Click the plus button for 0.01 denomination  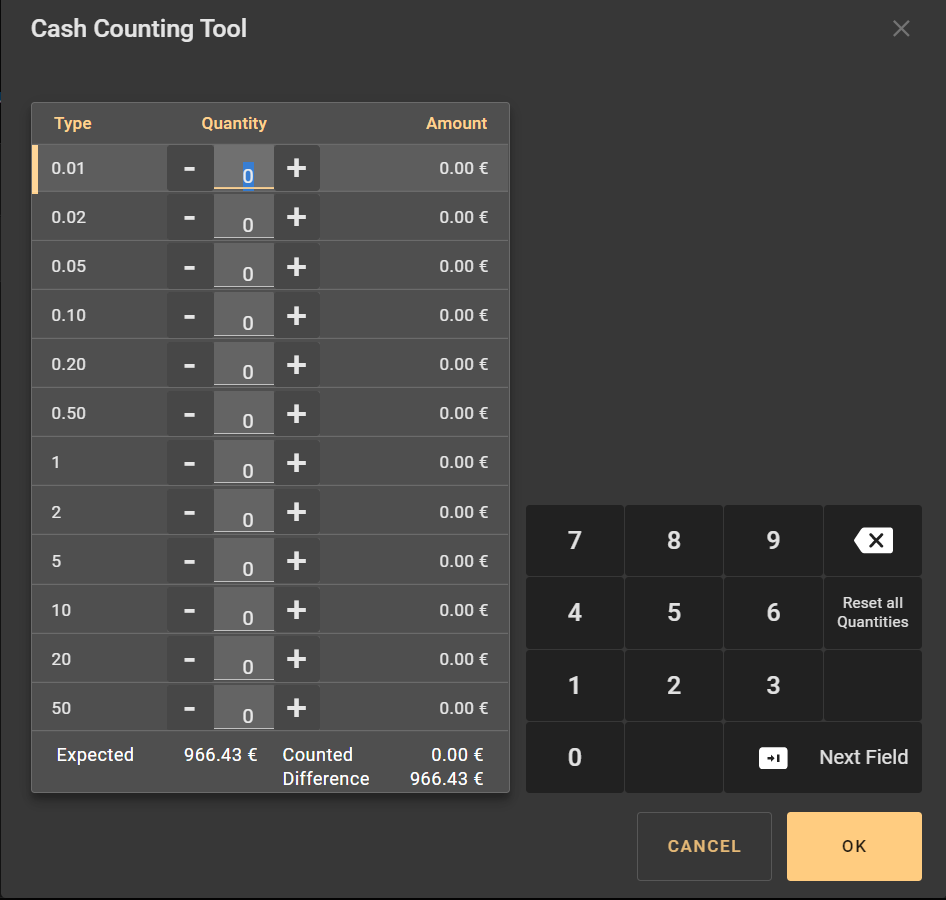point(296,168)
